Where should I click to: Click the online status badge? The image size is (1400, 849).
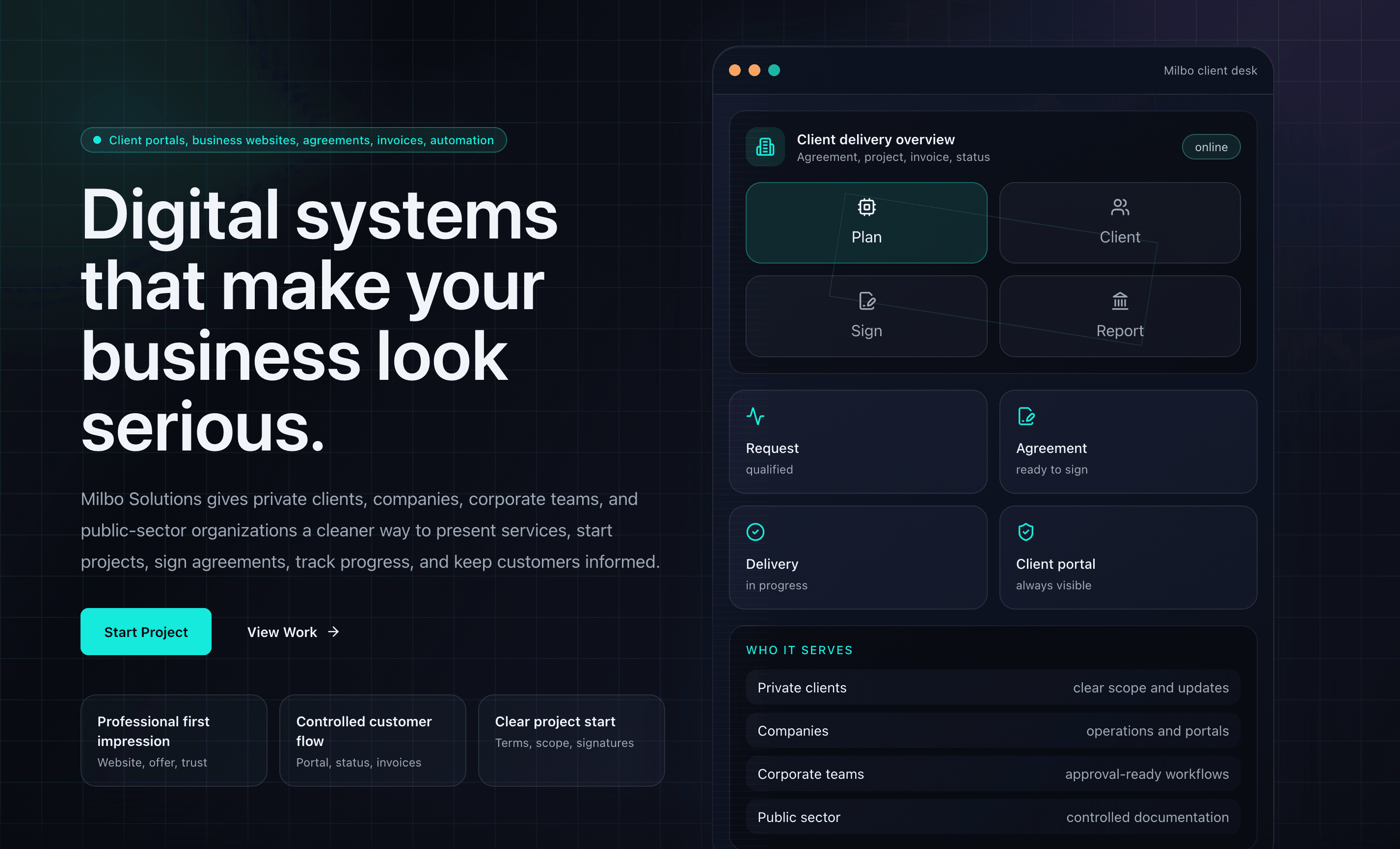point(1211,147)
